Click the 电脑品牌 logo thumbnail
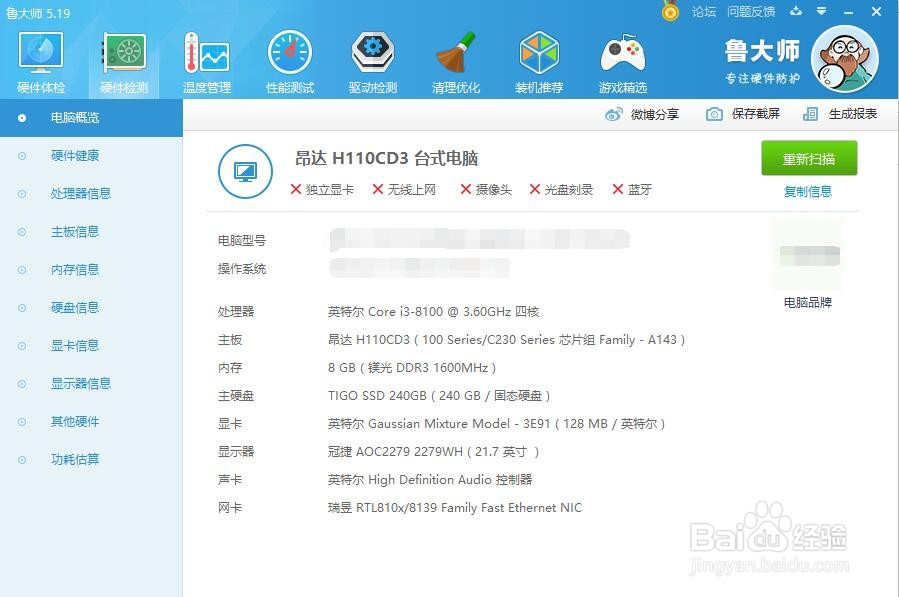The width and height of the screenshot is (899, 597). (x=808, y=254)
